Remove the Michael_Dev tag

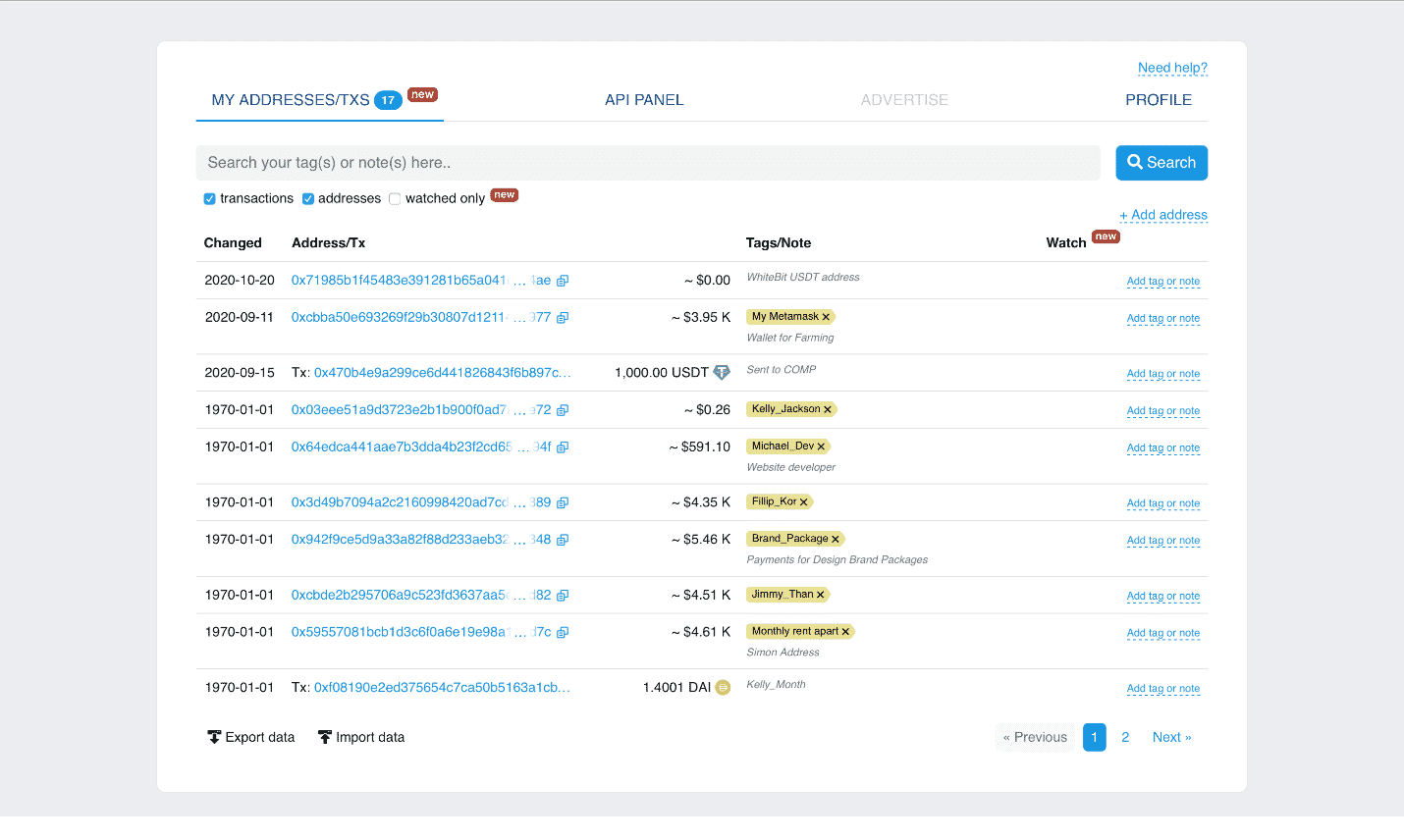click(x=821, y=446)
